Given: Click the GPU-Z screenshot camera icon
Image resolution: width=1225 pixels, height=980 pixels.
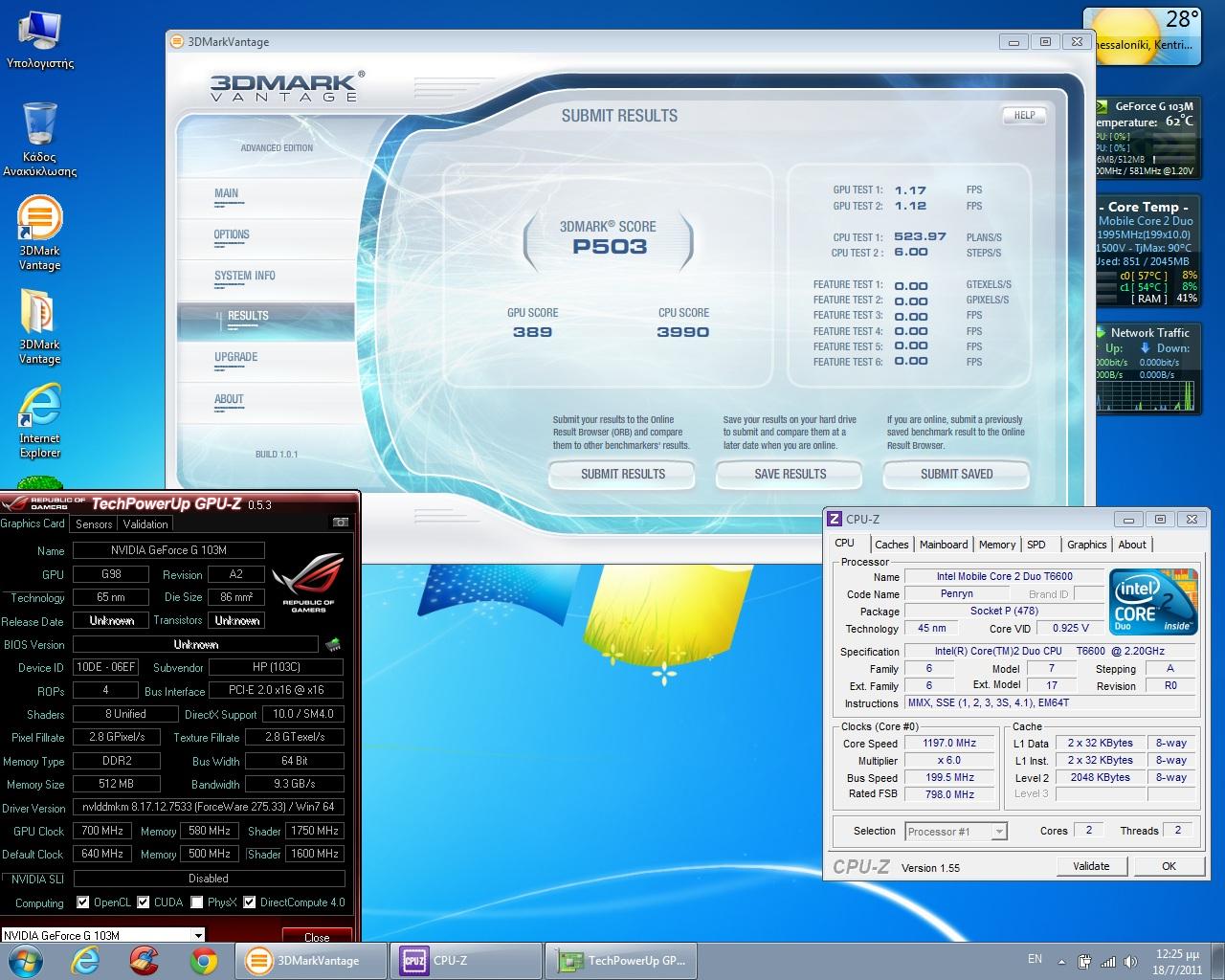Looking at the screenshot, I should [x=340, y=523].
